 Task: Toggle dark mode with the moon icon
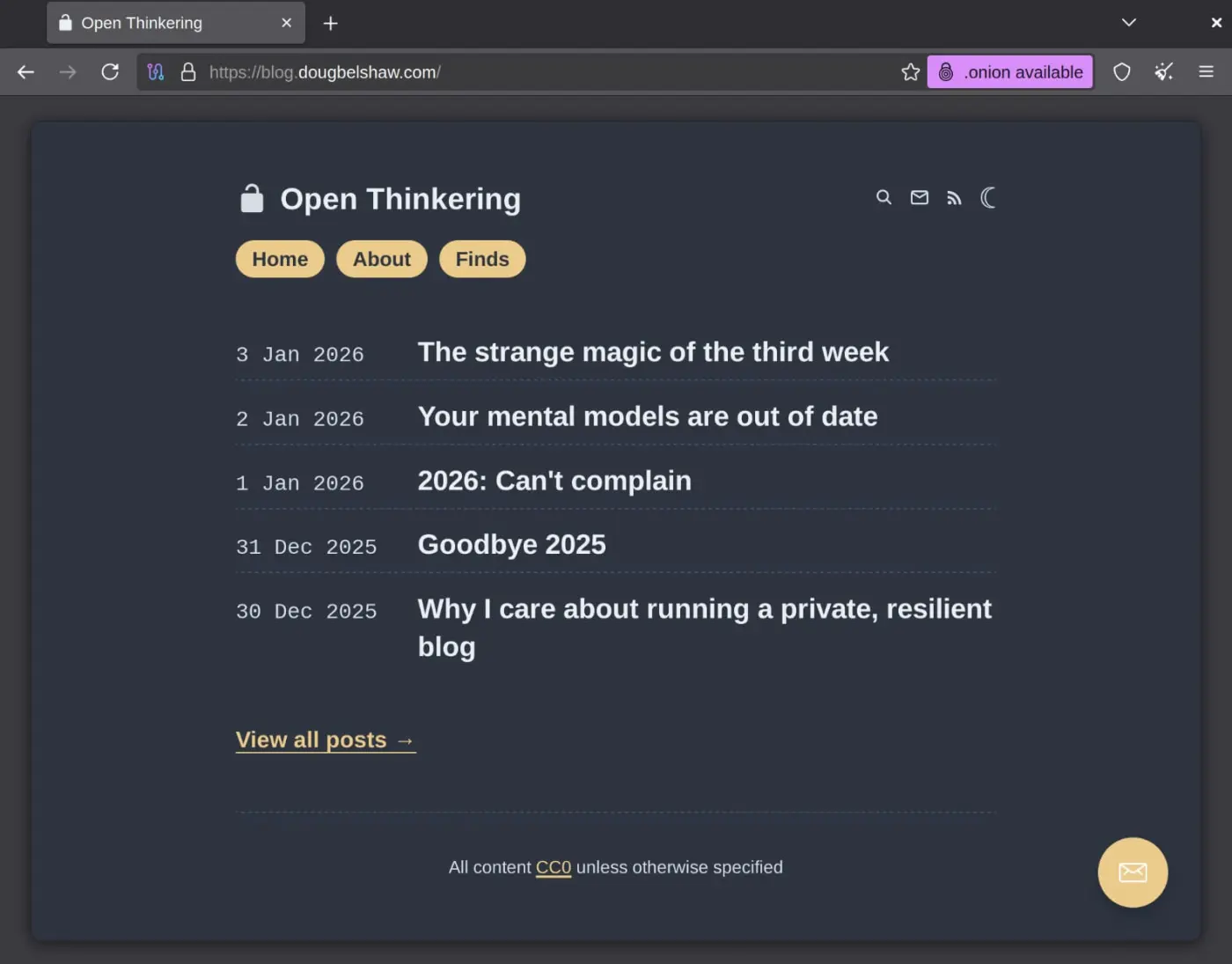[x=988, y=197]
